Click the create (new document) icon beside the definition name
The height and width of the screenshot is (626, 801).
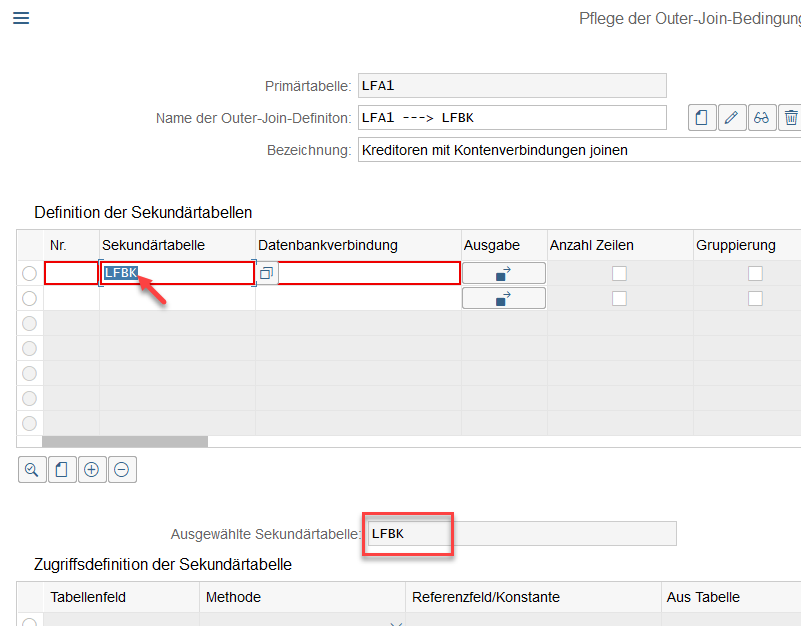pos(701,118)
